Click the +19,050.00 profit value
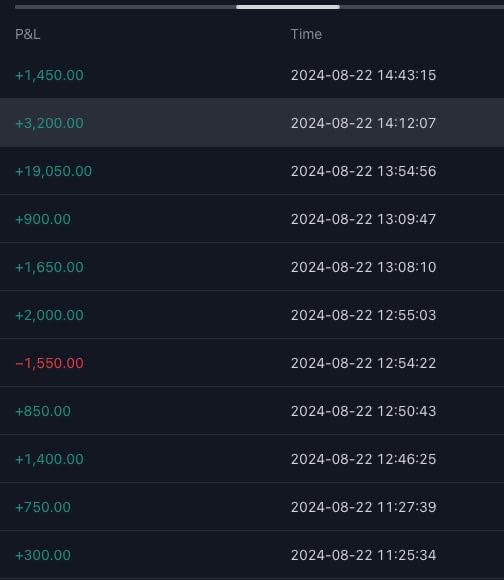 coord(53,171)
